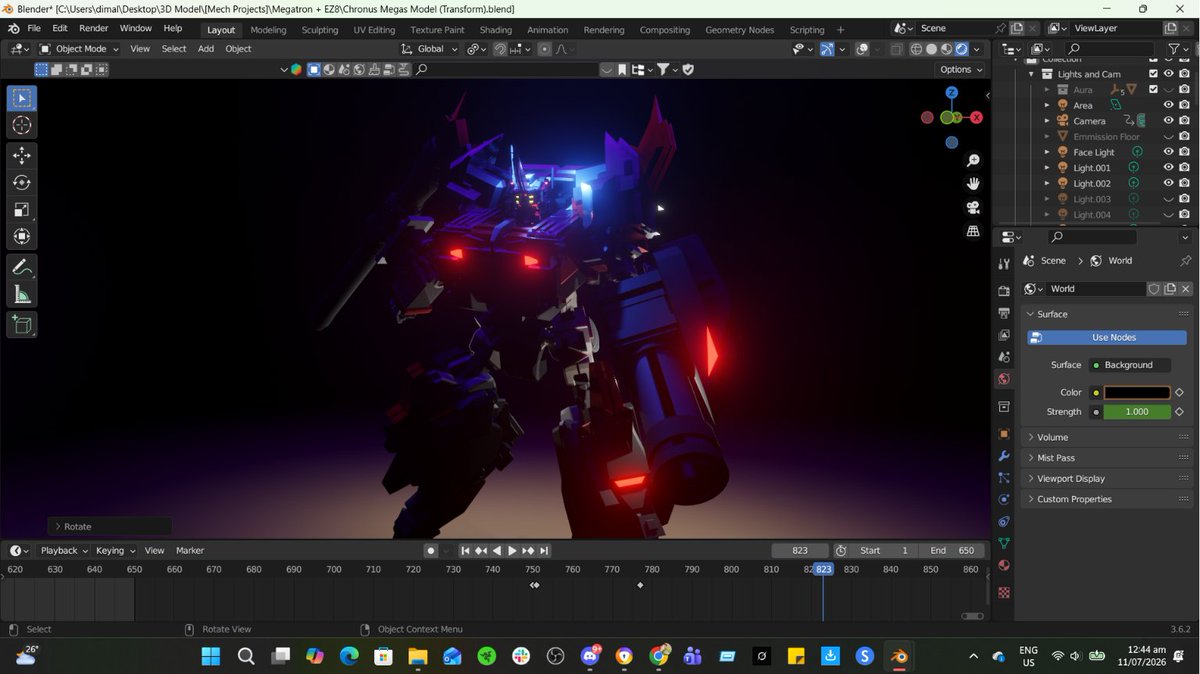
Task: Open the timeline Marker menu
Action: [x=190, y=551]
